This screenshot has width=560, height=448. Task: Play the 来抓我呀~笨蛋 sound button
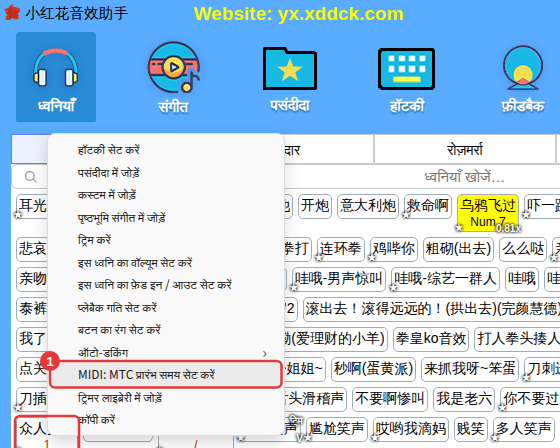[x=469, y=369]
